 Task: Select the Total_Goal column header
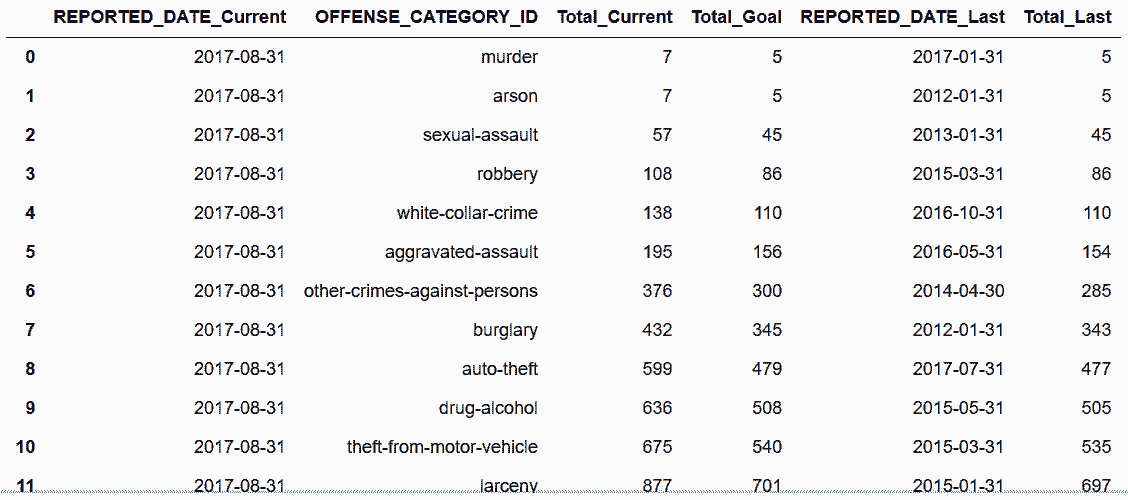click(x=737, y=18)
